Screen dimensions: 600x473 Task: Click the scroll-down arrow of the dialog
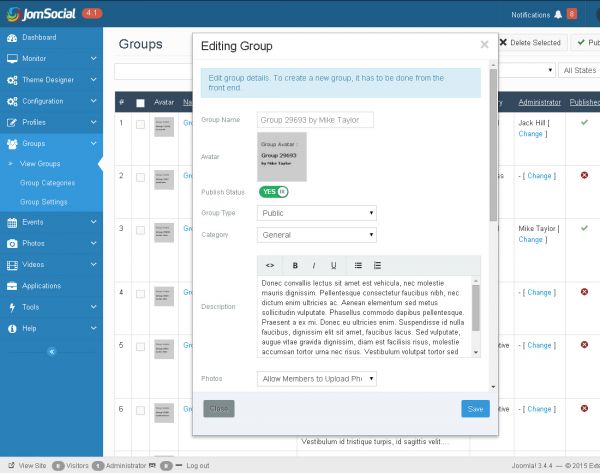(493, 387)
